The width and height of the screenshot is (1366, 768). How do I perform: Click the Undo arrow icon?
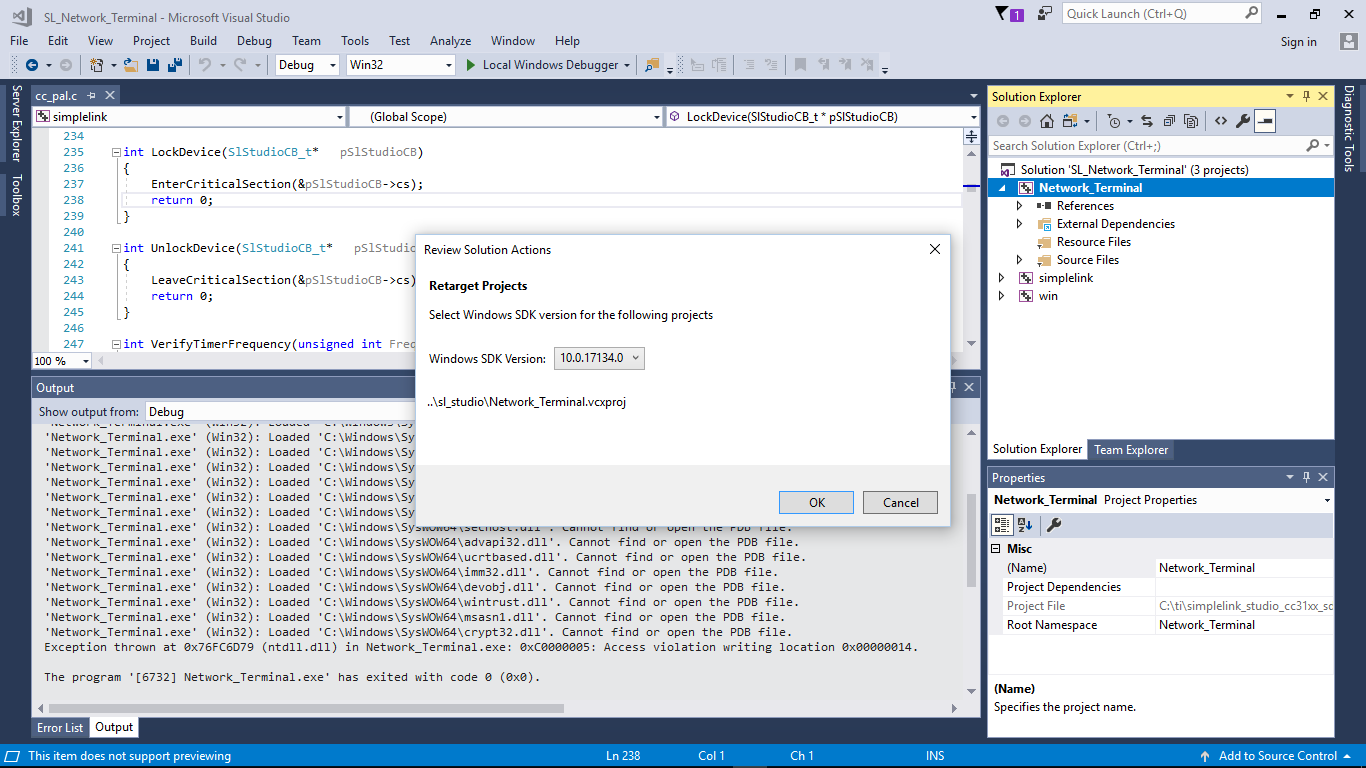tap(204, 65)
